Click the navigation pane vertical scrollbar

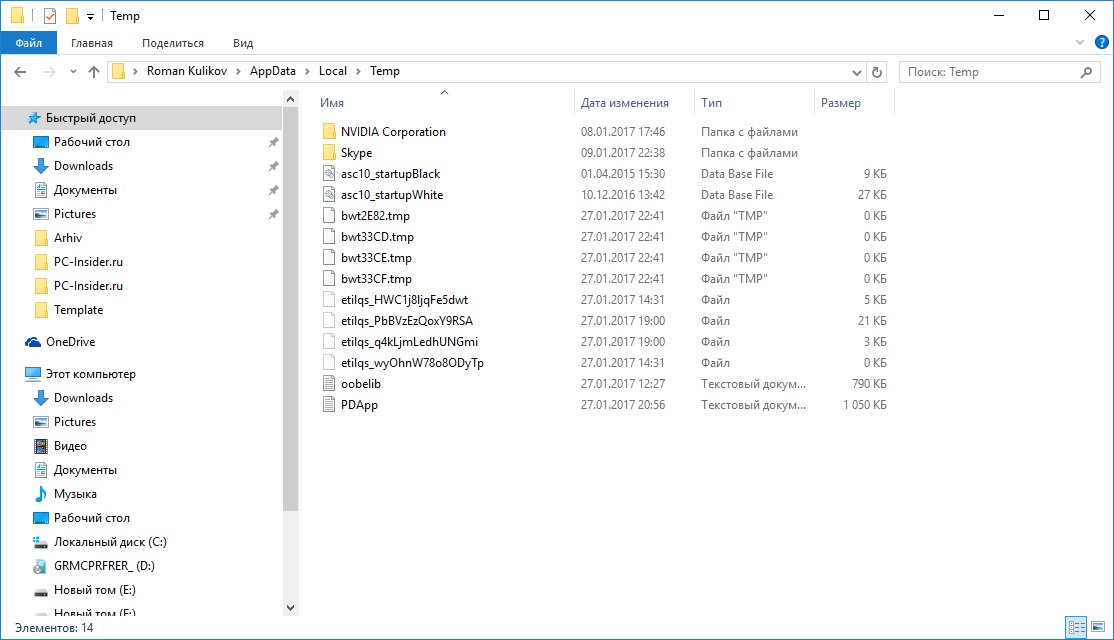tap(291, 300)
